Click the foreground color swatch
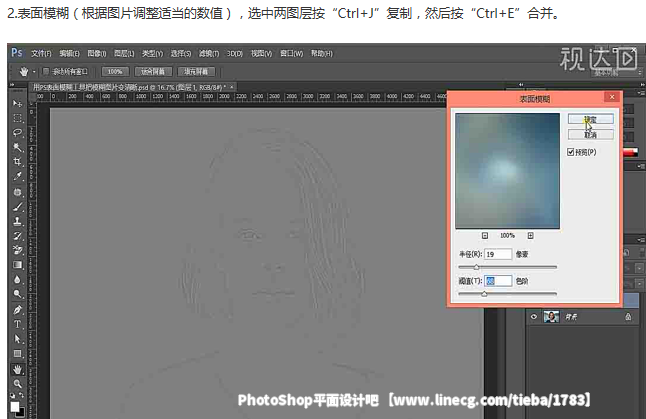Image resolution: width=646 pixels, height=419 pixels. point(14,407)
